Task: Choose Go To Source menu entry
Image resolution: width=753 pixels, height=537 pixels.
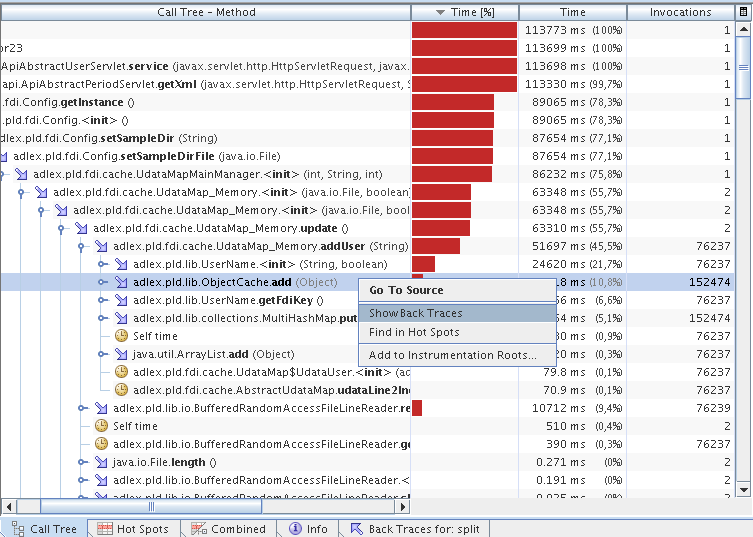Action: (457, 290)
